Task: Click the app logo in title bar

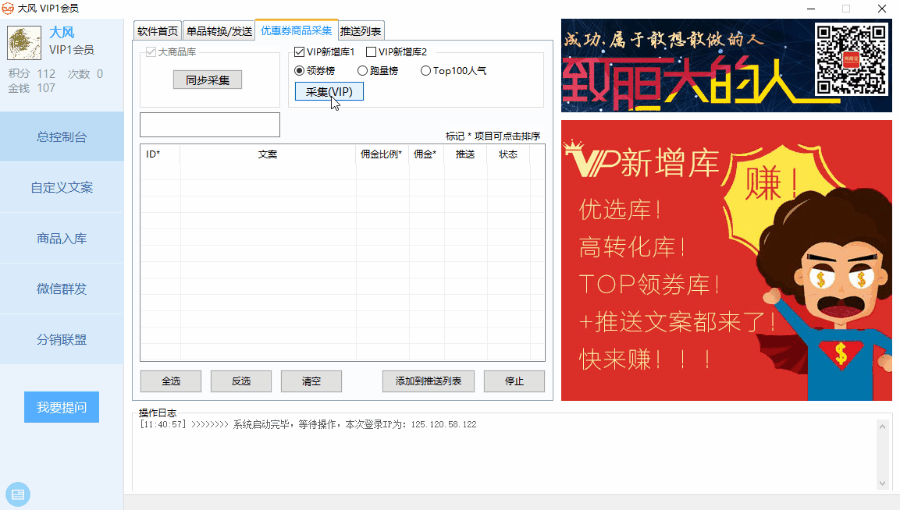Action: pos(8,8)
